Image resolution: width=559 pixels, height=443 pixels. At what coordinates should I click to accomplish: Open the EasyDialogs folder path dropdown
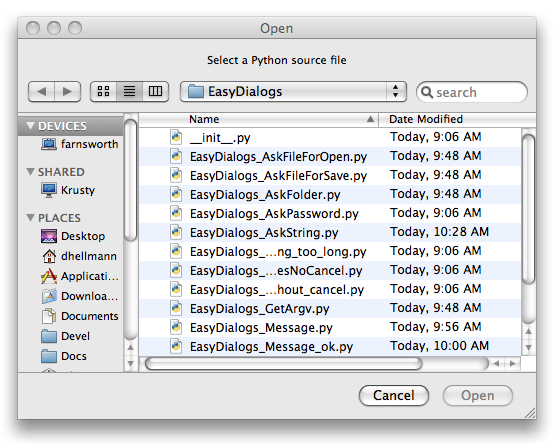293,92
